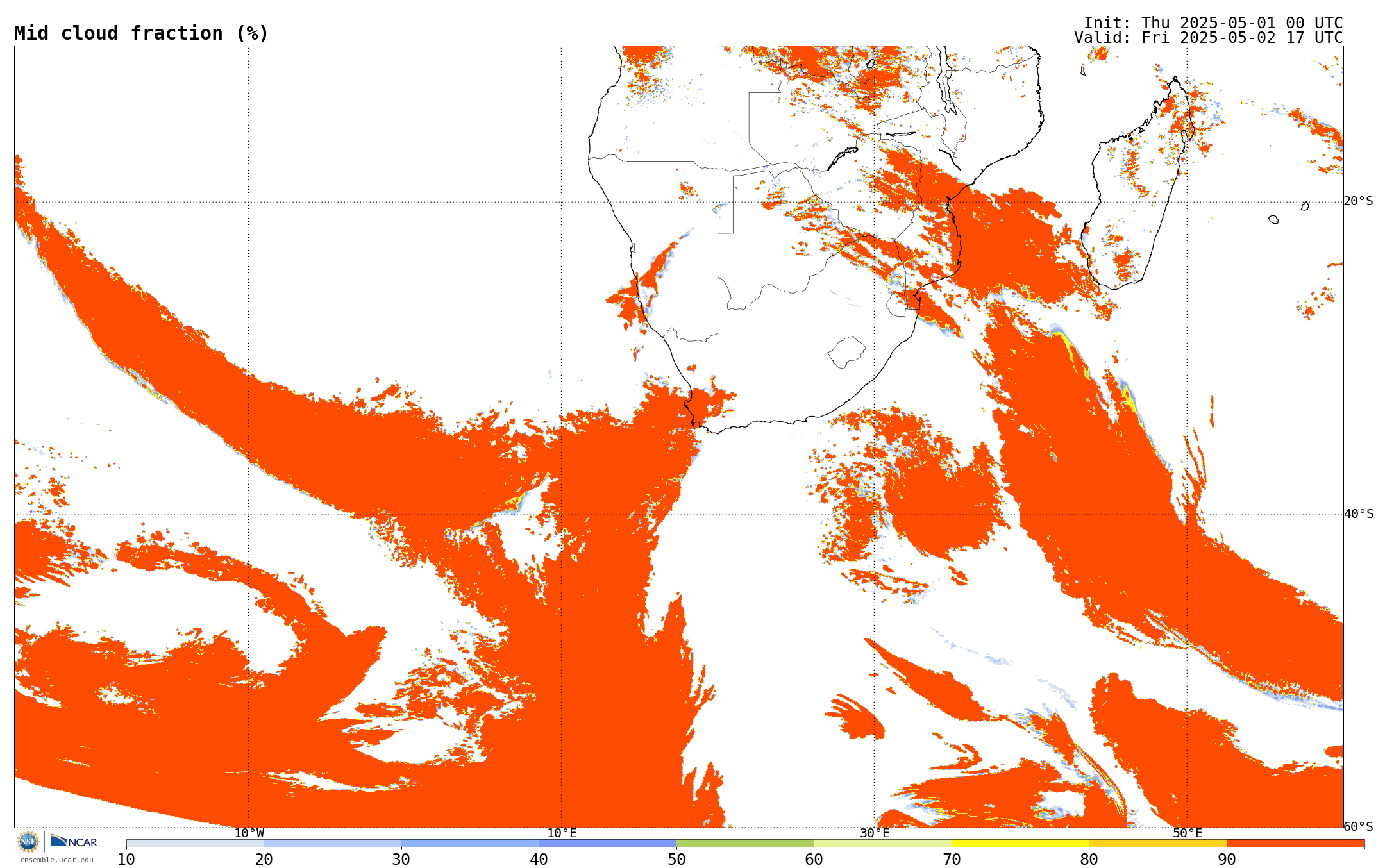Click the colorbar label '40'
1385x868 pixels.
click(539, 860)
